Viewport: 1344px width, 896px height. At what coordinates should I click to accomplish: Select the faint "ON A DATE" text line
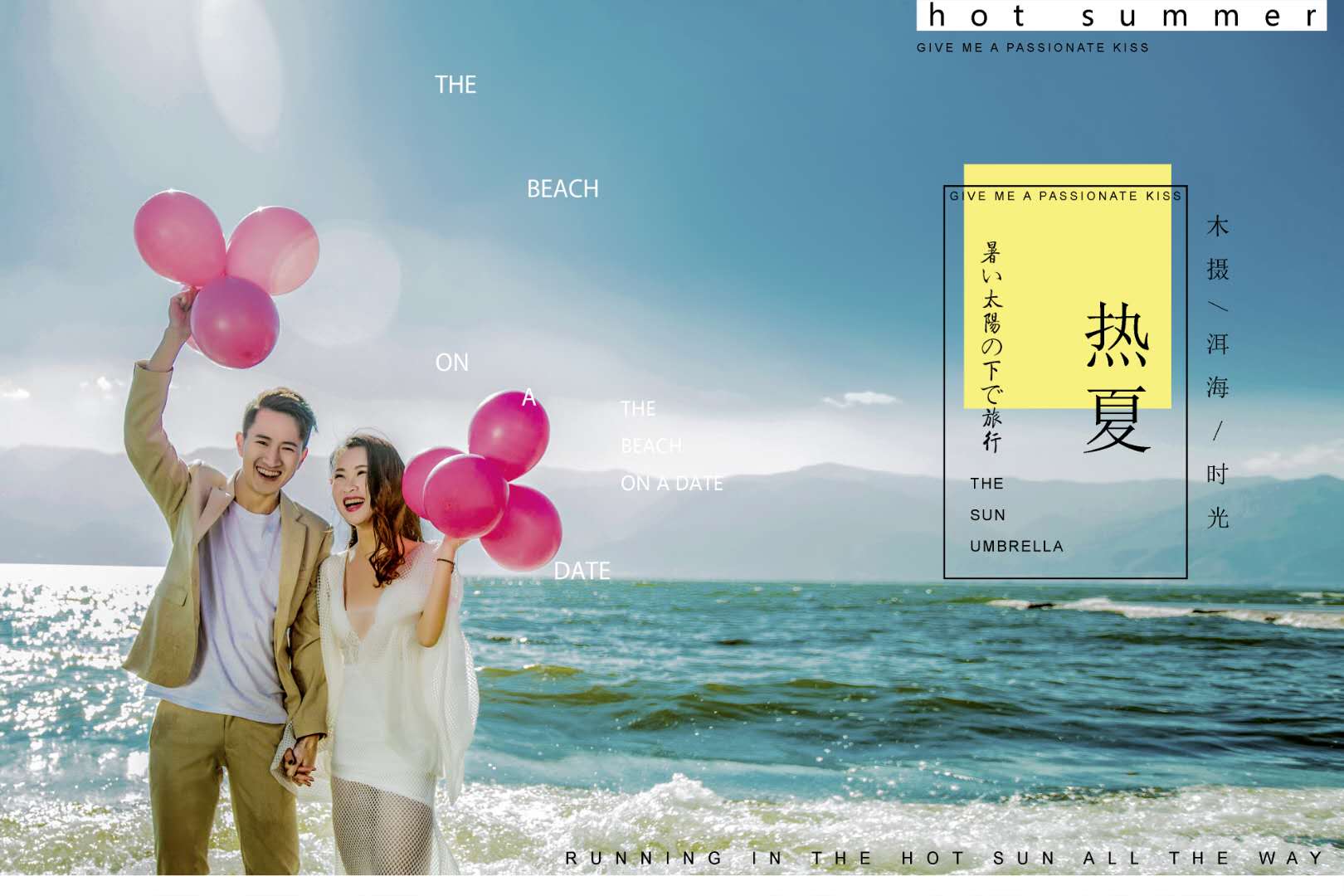[671, 484]
